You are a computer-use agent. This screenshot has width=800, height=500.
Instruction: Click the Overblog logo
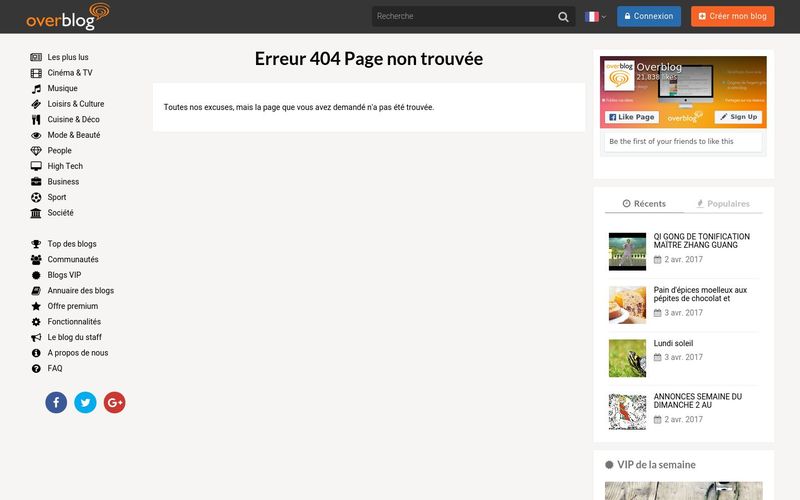(54, 16)
